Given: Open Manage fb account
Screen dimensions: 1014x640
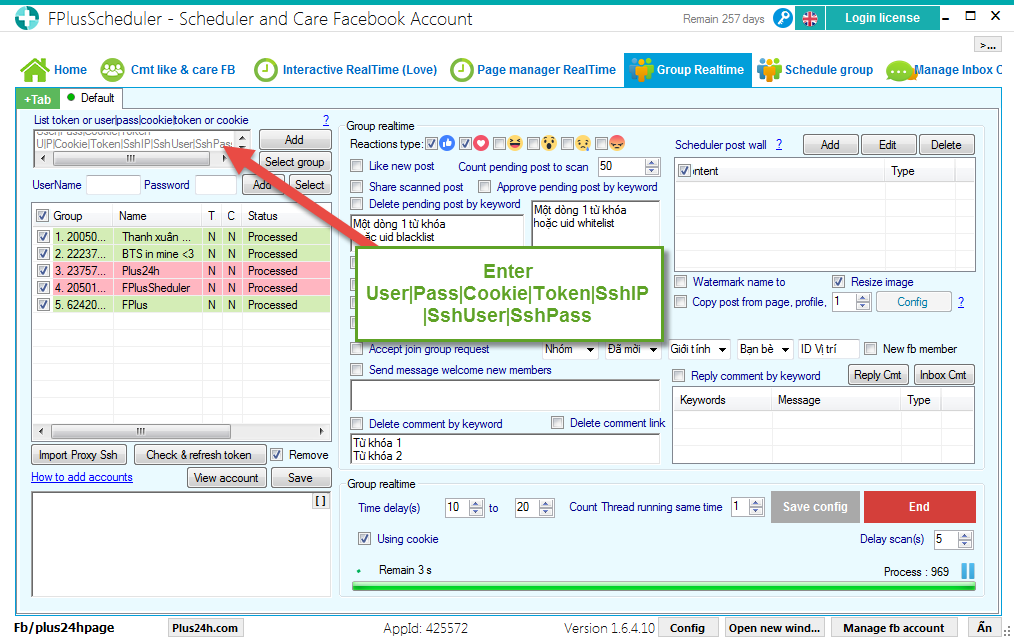Looking at the screenshot, I should pyautogui.click(x=893, y=628).
